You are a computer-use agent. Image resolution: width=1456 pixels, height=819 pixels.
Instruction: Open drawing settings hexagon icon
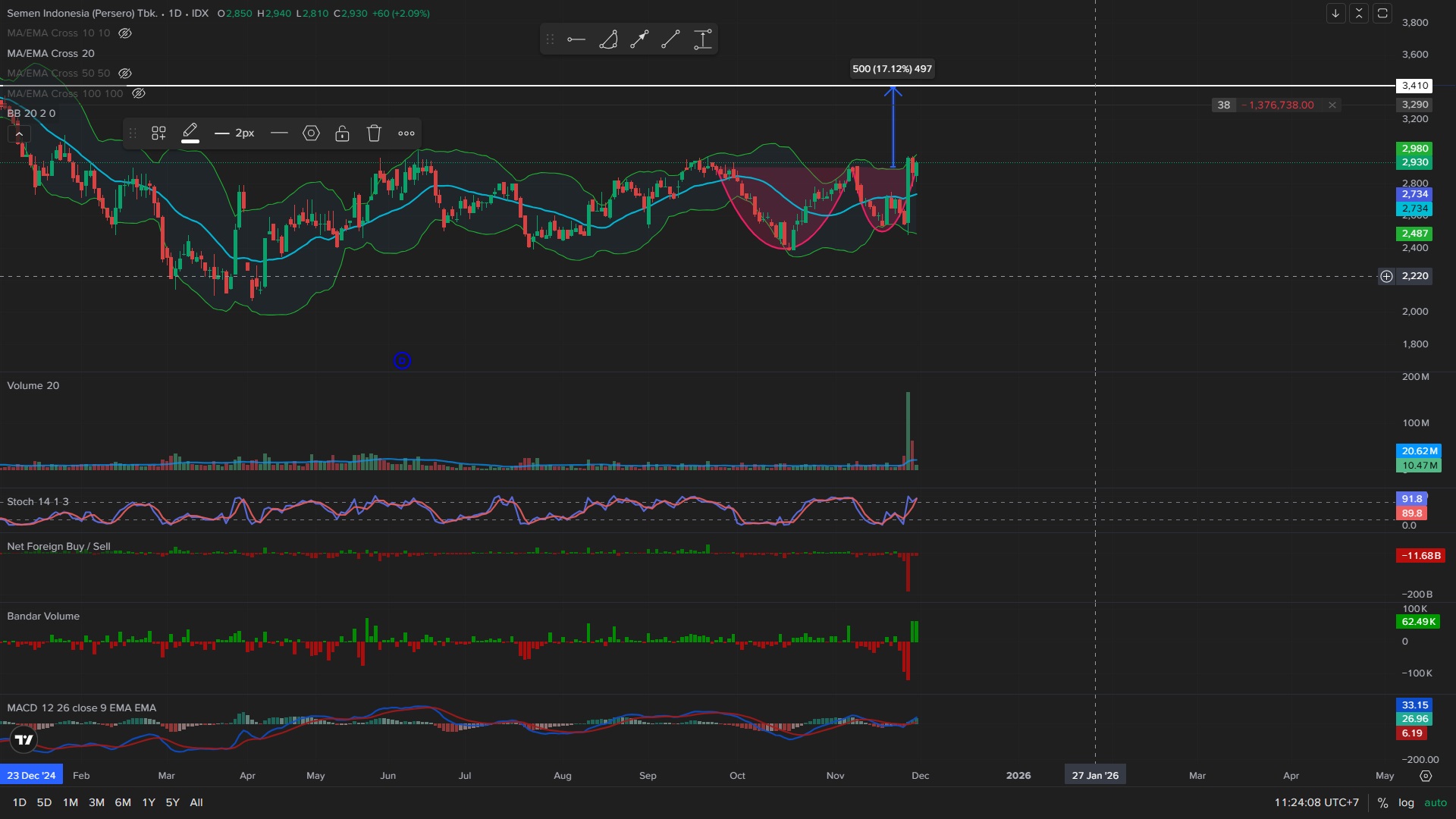coord(311,133)
